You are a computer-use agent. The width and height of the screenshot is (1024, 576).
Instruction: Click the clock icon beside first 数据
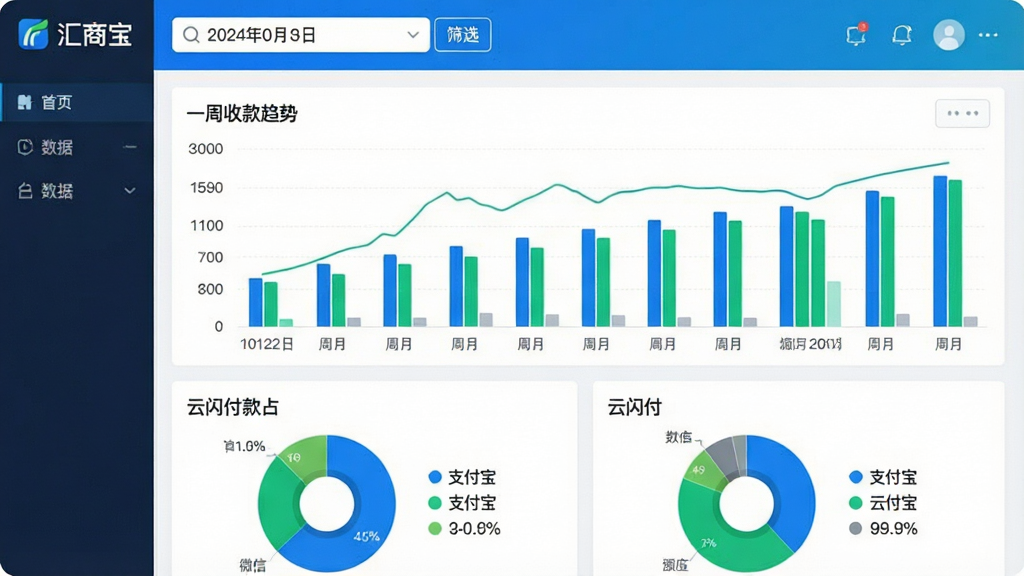[25, 147]
